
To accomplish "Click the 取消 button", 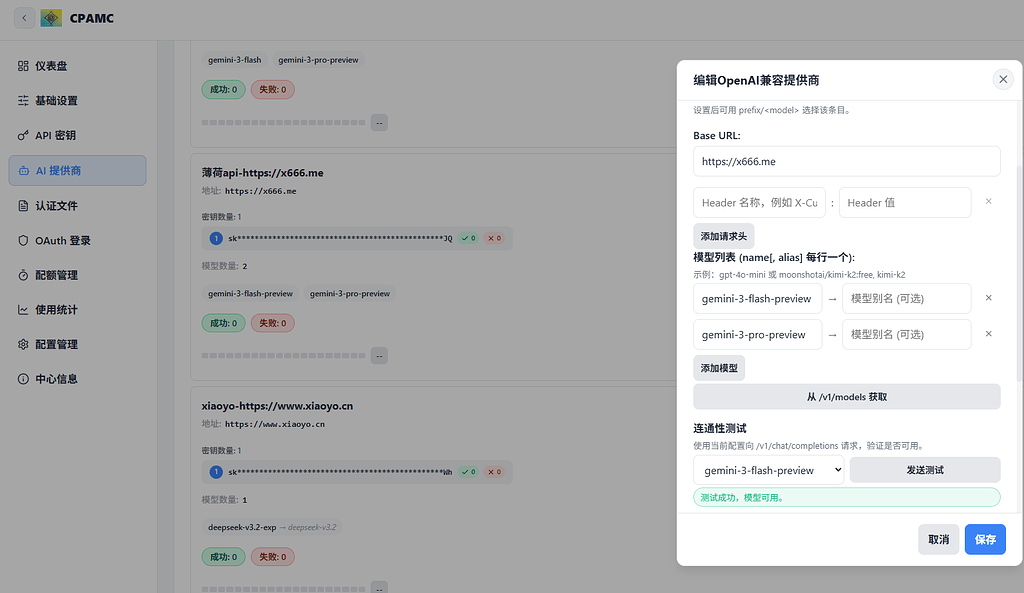I will click(x=938, y=539).
